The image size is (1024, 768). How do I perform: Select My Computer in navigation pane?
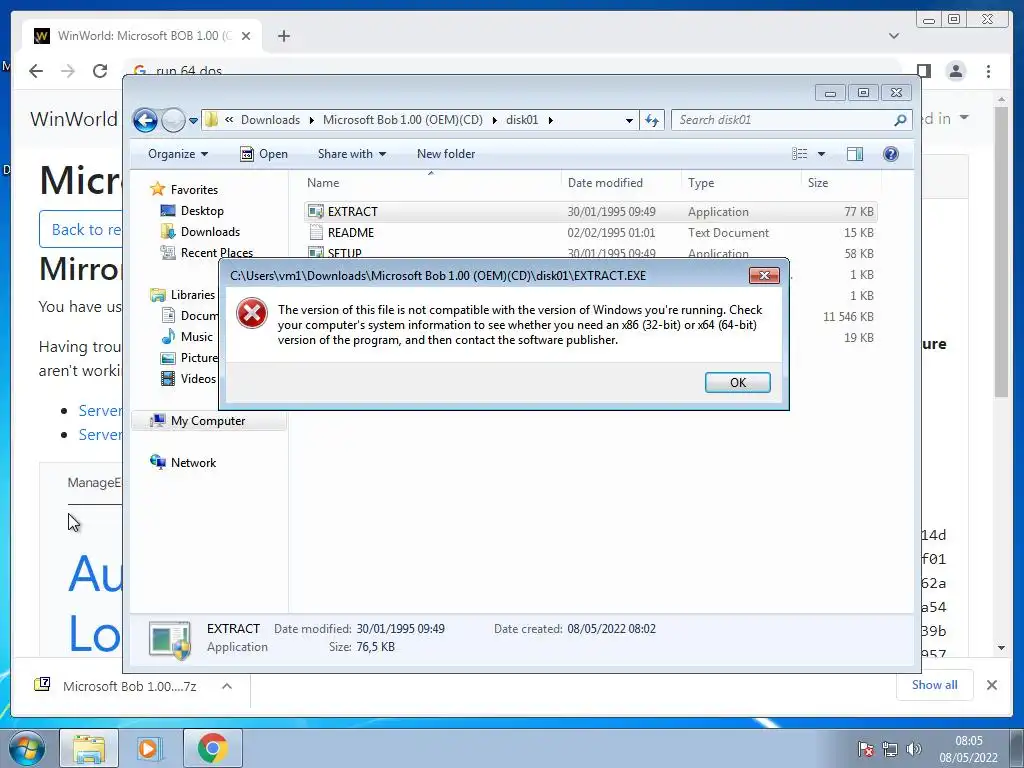208,421
